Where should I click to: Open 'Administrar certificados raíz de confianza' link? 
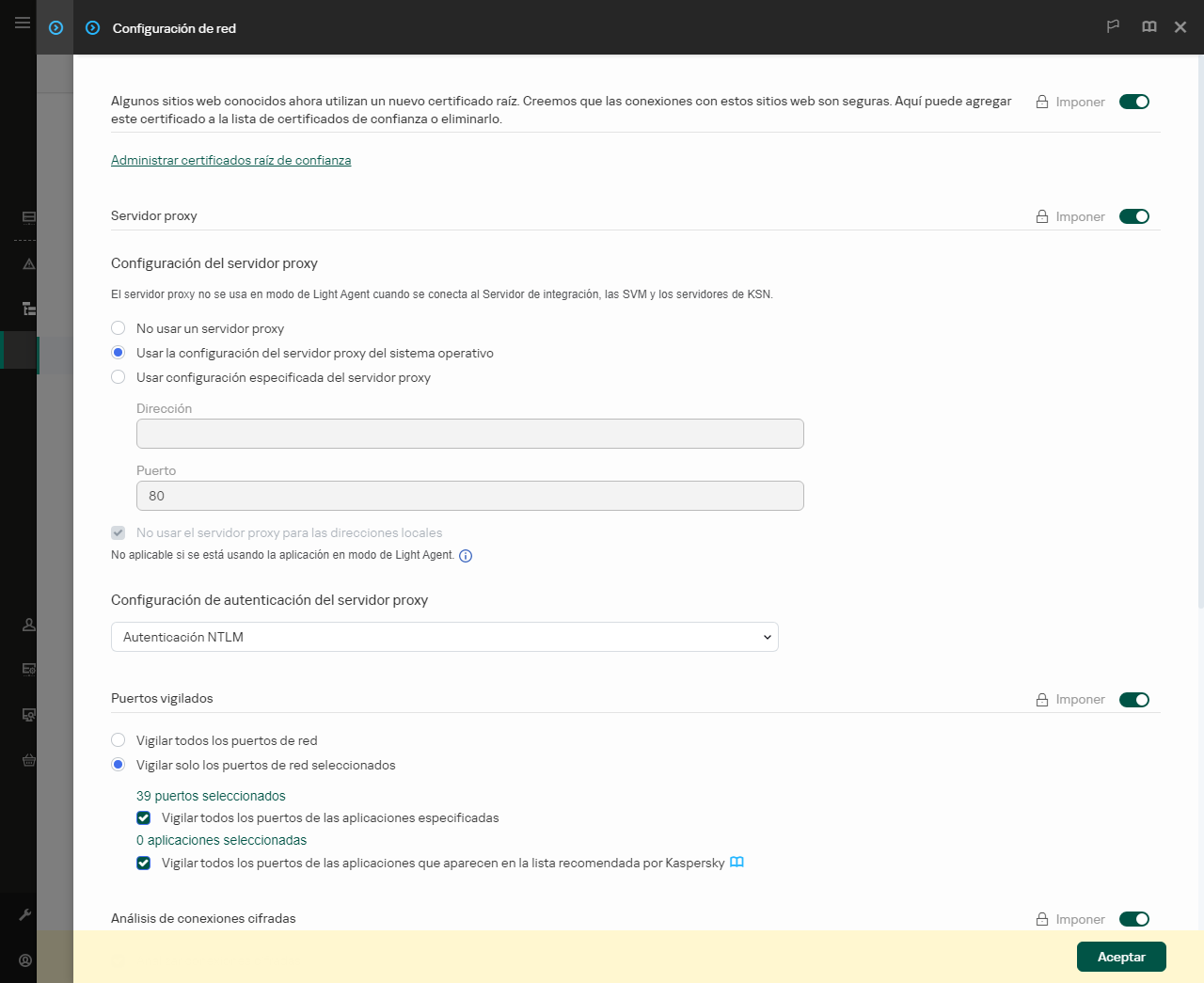pos(231,160)
